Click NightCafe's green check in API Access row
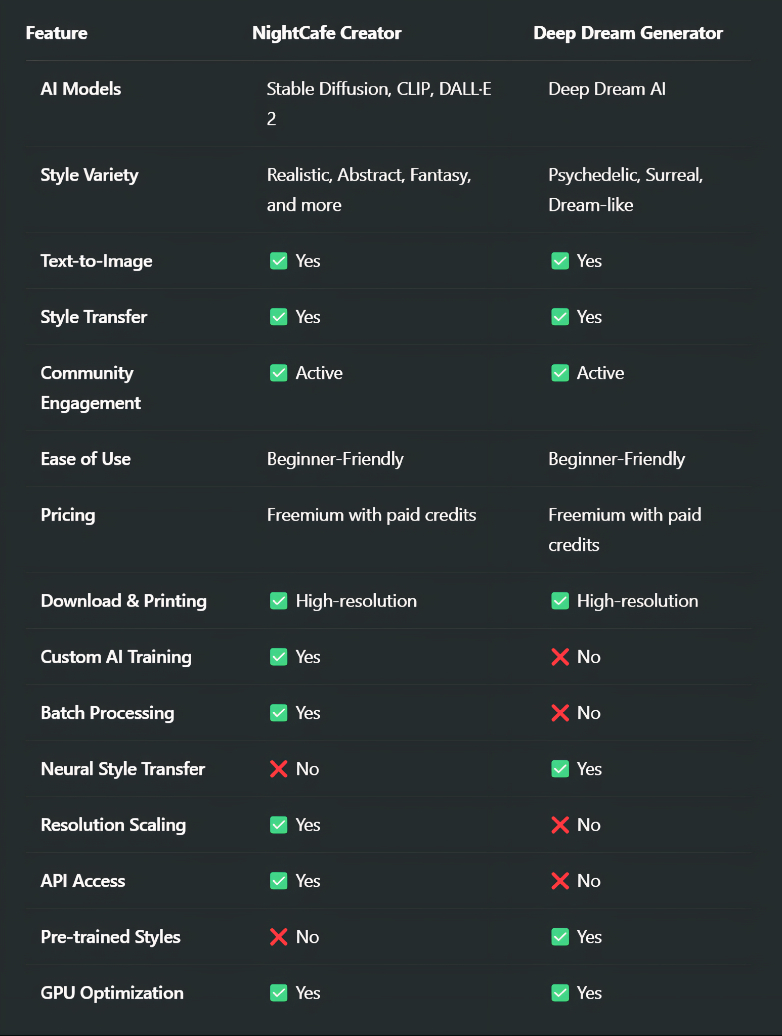Viewport: 782px width, 1036px height. coord(279,881)
